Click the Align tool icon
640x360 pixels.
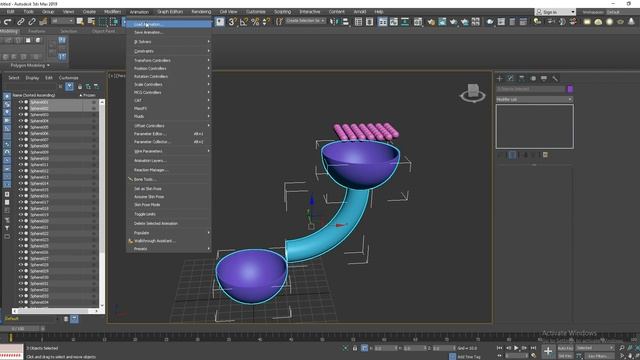[x=345, y=22]
